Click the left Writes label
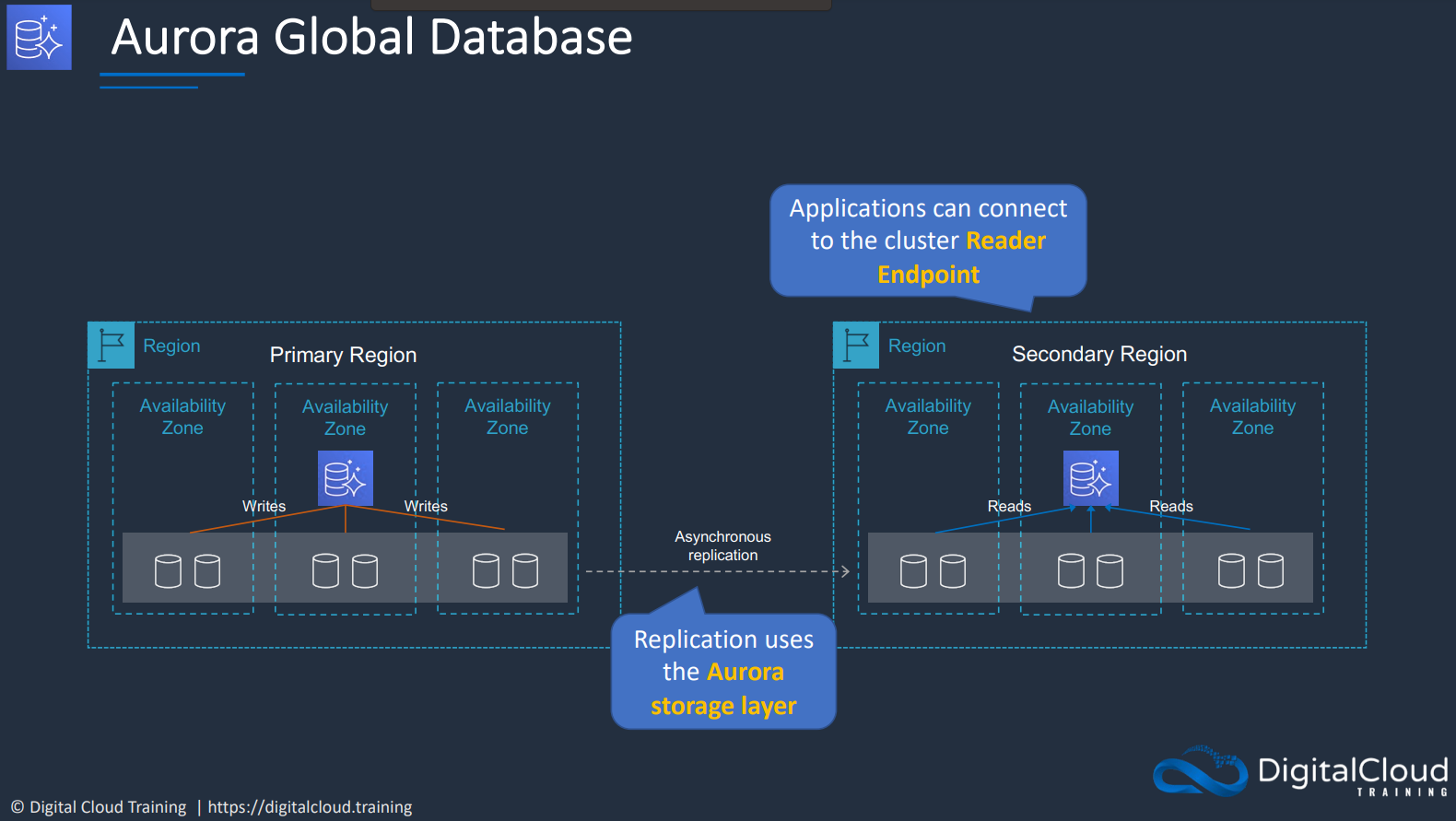 264,506
